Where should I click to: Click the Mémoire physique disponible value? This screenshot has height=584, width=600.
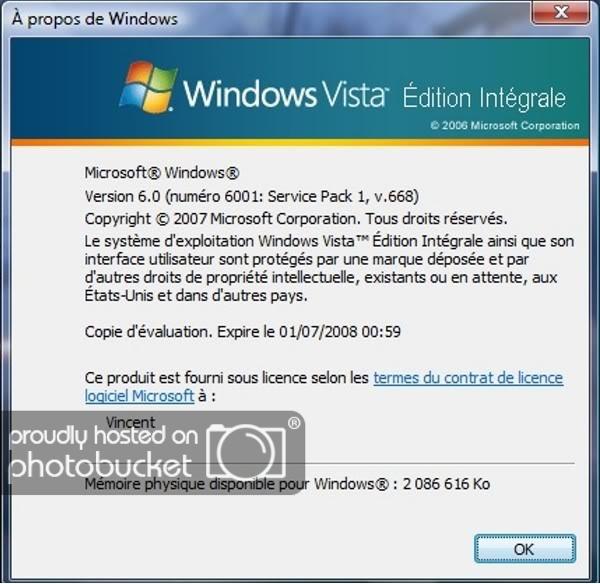coord(446,484)
